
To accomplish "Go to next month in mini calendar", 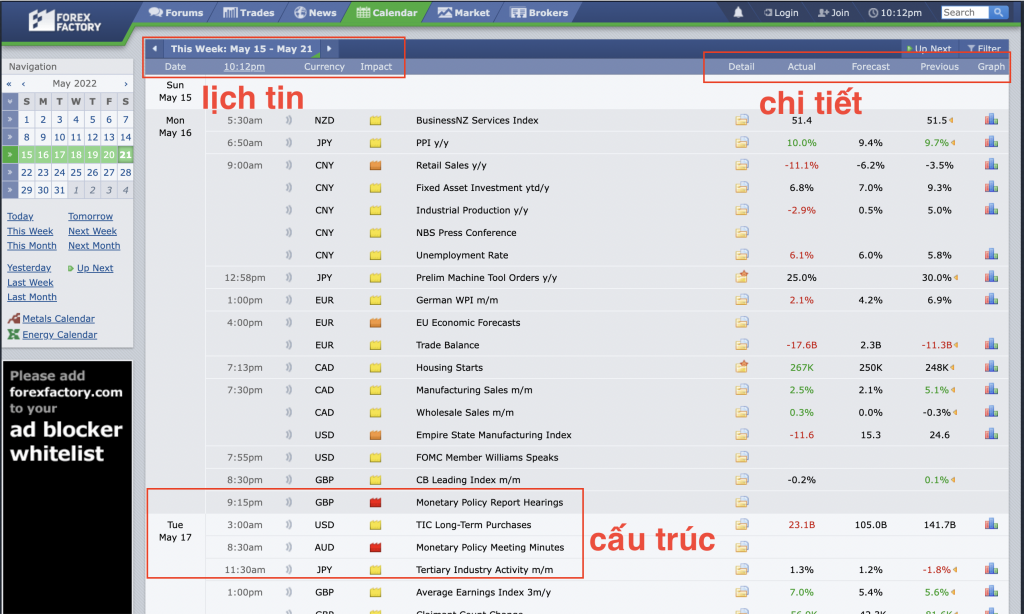I will [x=126, y=84].
